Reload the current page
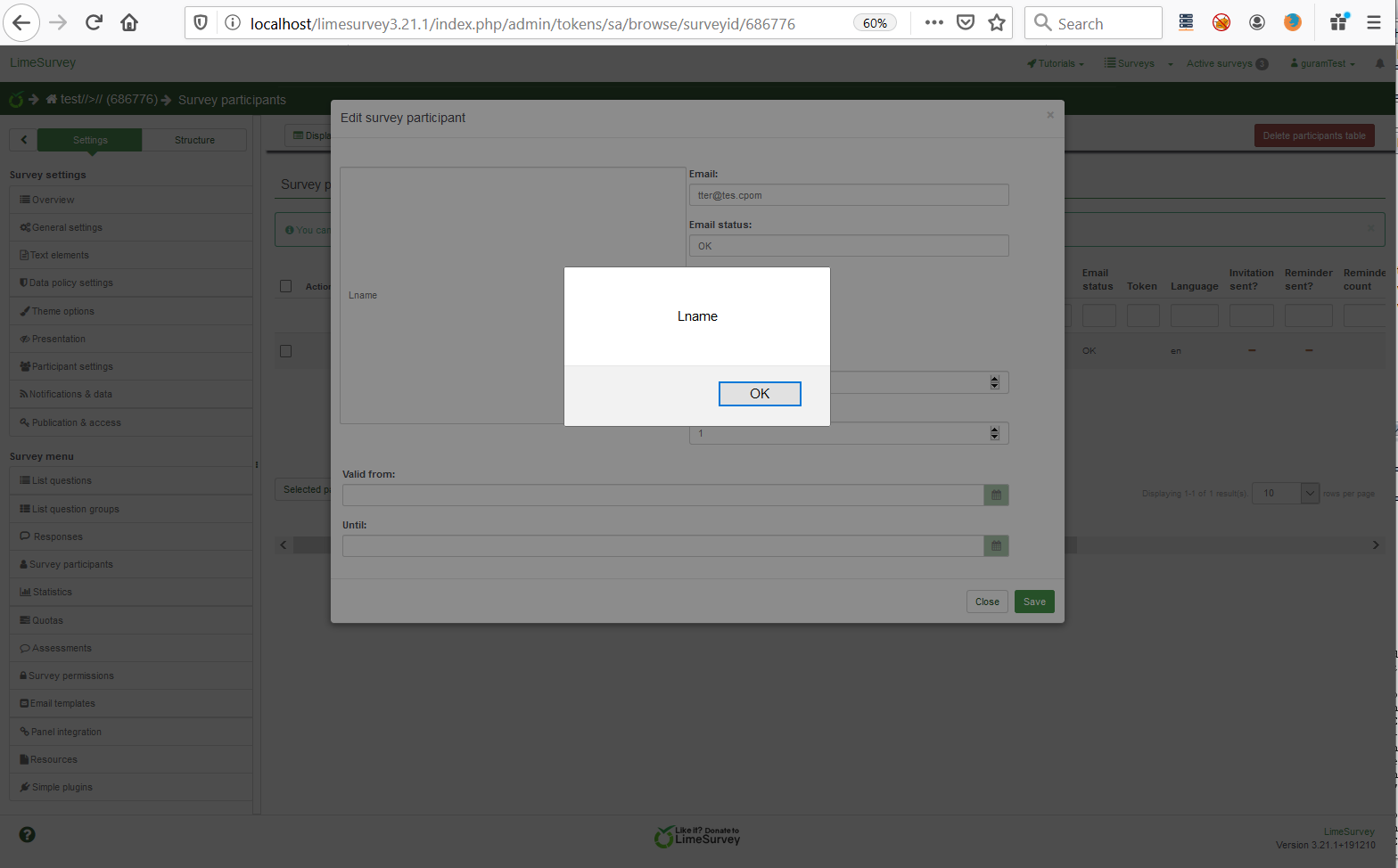 click(x=94, y=23)
